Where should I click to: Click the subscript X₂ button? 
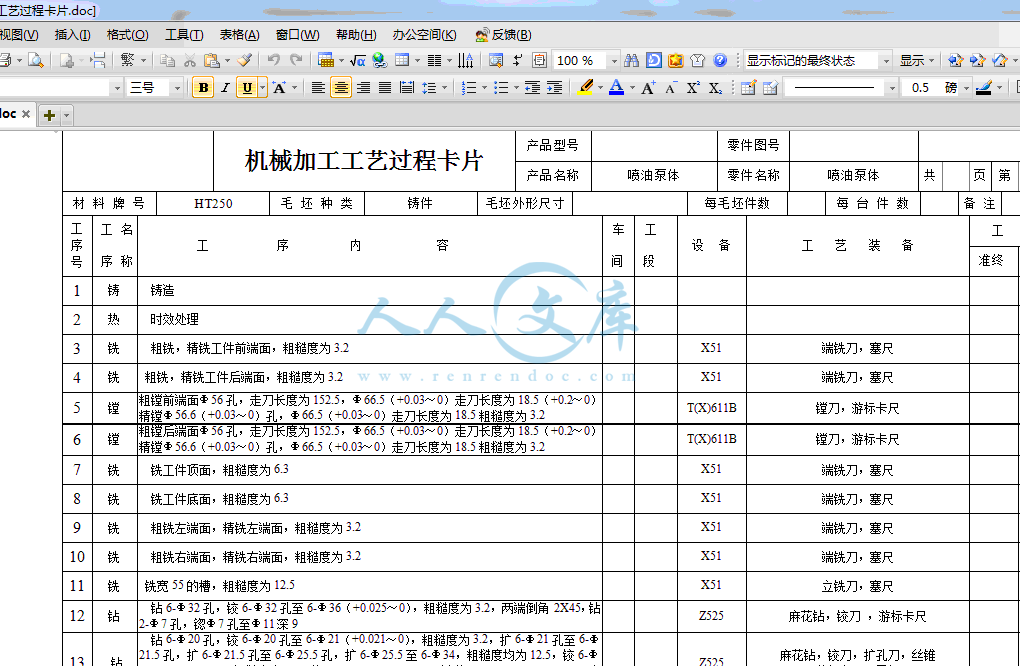(x=715, y=88)
